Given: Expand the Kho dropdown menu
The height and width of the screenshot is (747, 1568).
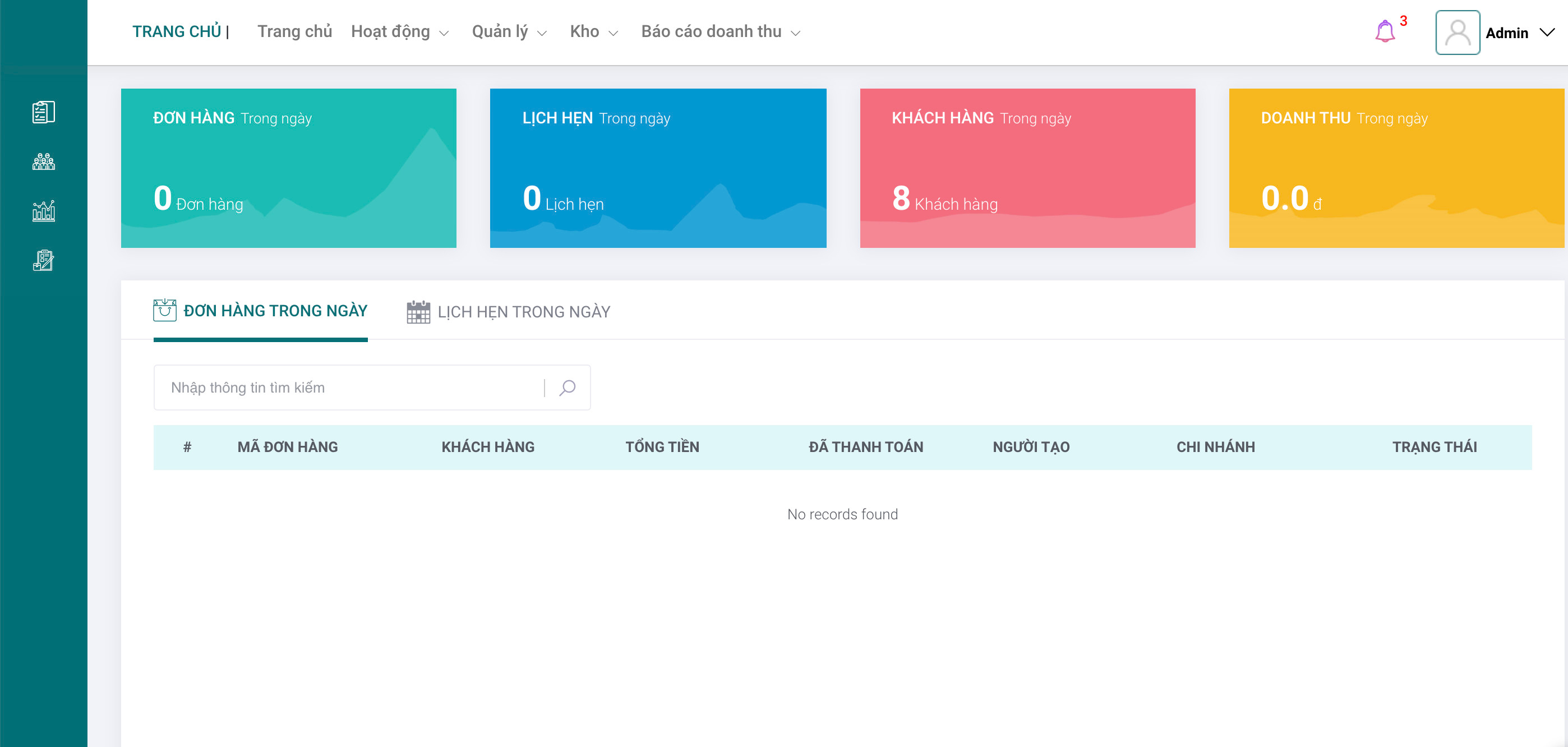Looking at the screenshot, I should pyautogui.click(x=593, y=31).
